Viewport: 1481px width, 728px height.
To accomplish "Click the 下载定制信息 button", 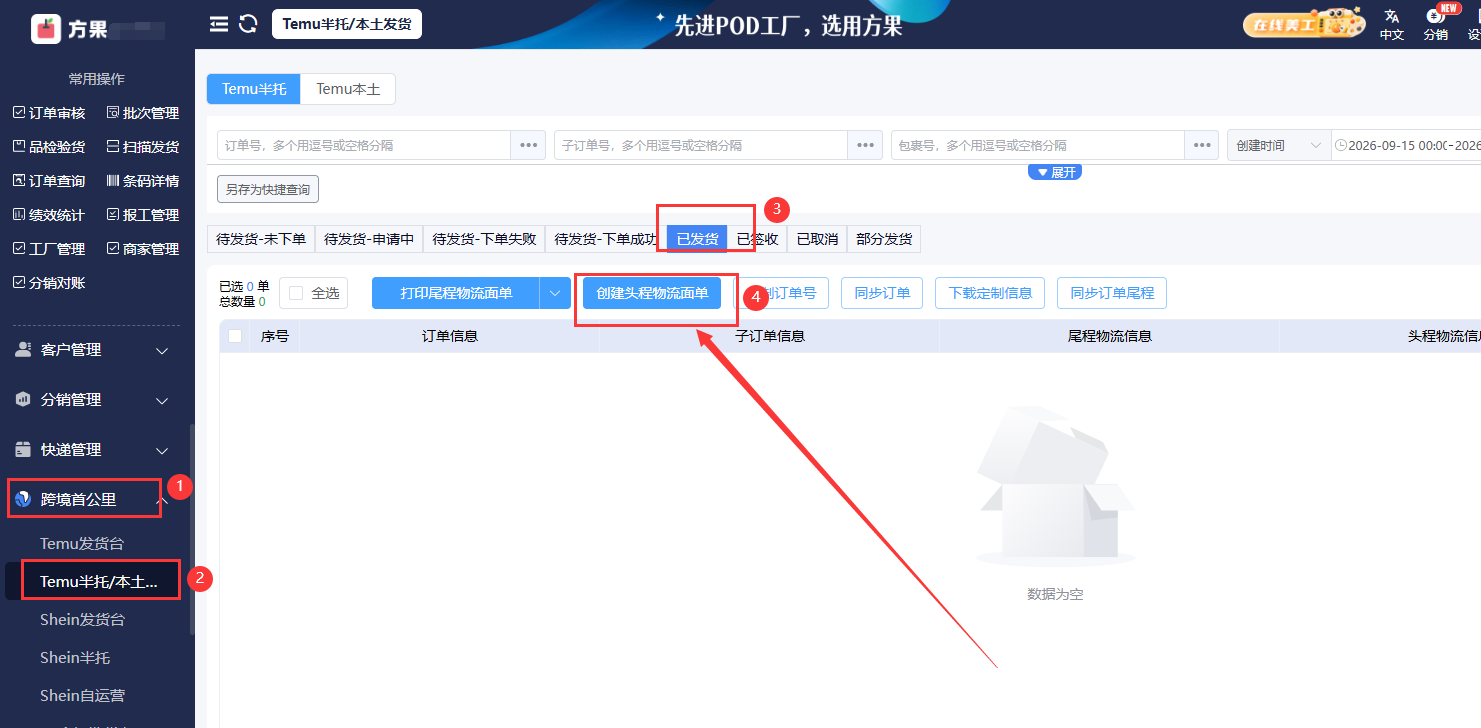I will click(x=990, y=293).
